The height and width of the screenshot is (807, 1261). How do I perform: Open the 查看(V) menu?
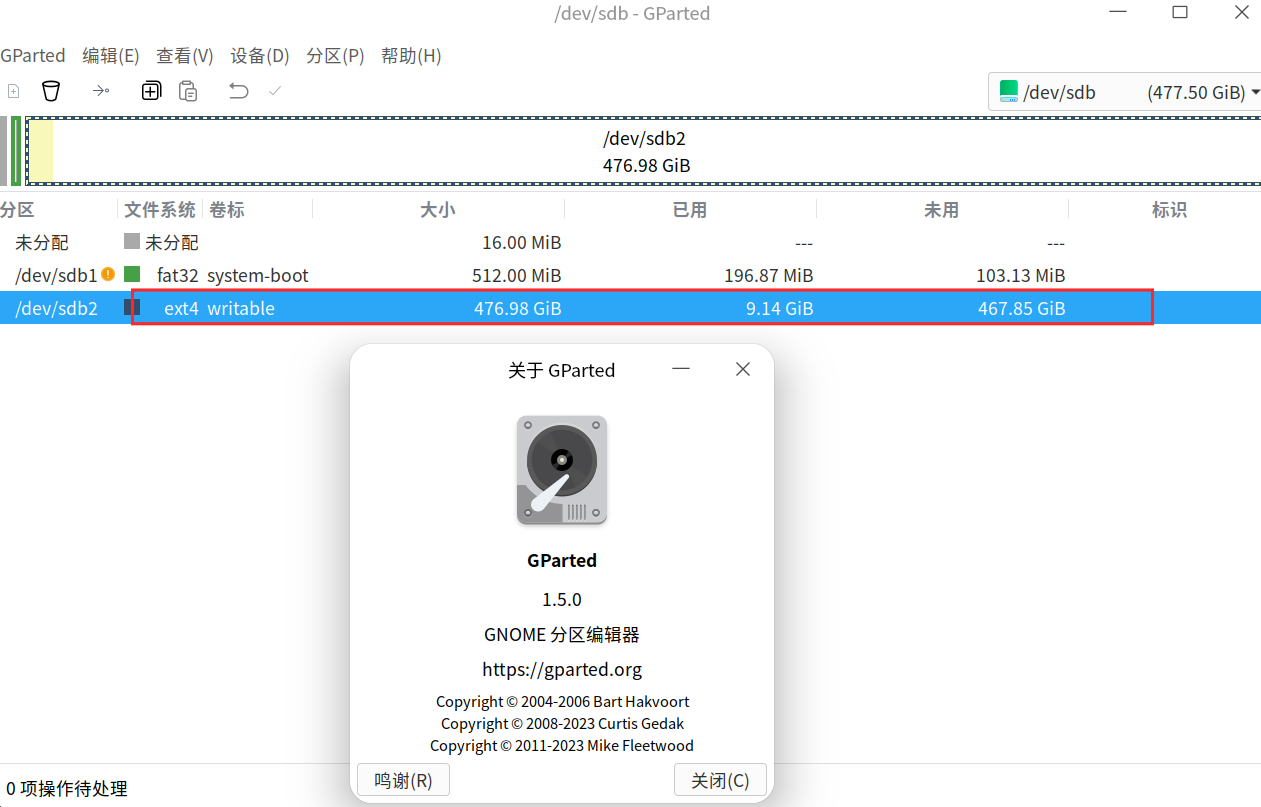tap(185, 56)
